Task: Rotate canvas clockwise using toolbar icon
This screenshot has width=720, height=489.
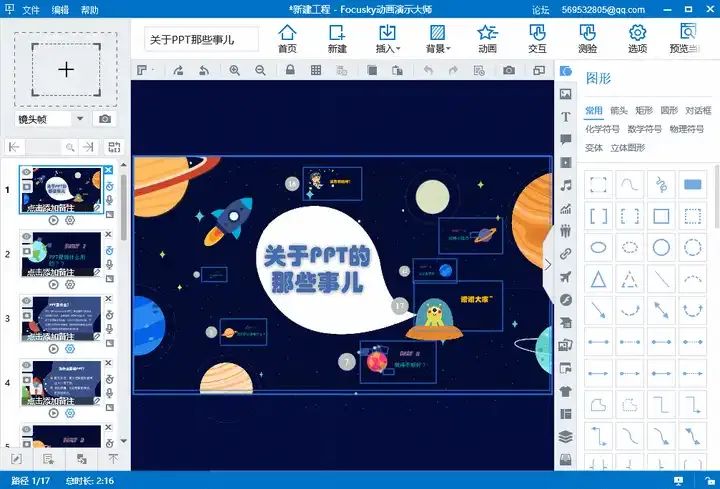Action: coord(178,70)
